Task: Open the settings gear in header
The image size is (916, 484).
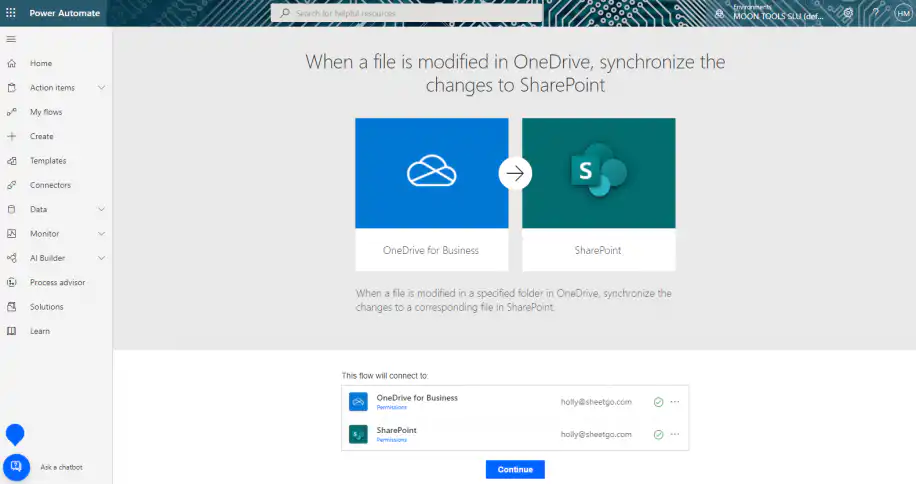Action: click(x=848, y=13)
